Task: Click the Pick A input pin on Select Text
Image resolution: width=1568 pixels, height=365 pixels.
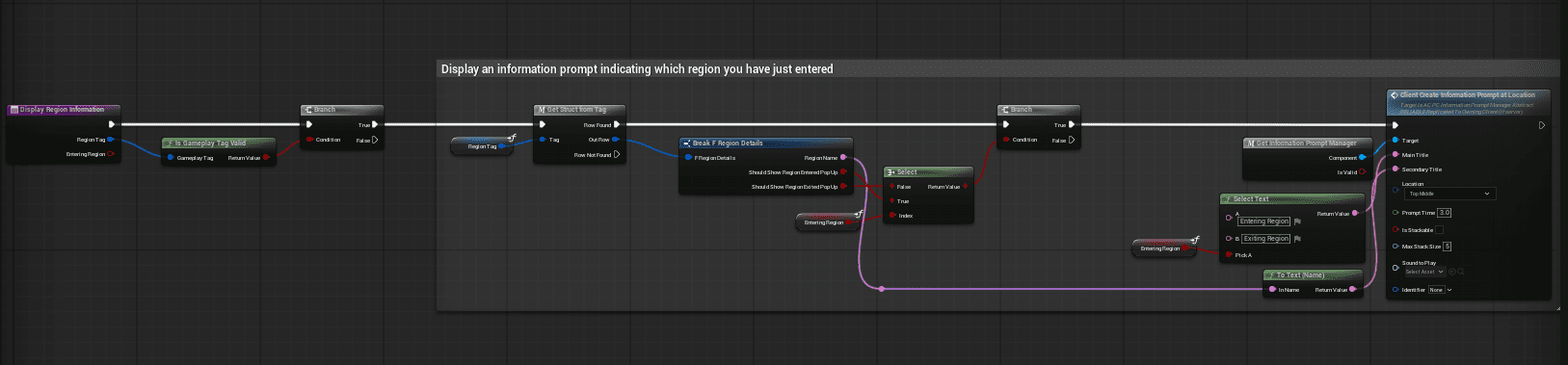Action: [x=1229, y=255]
